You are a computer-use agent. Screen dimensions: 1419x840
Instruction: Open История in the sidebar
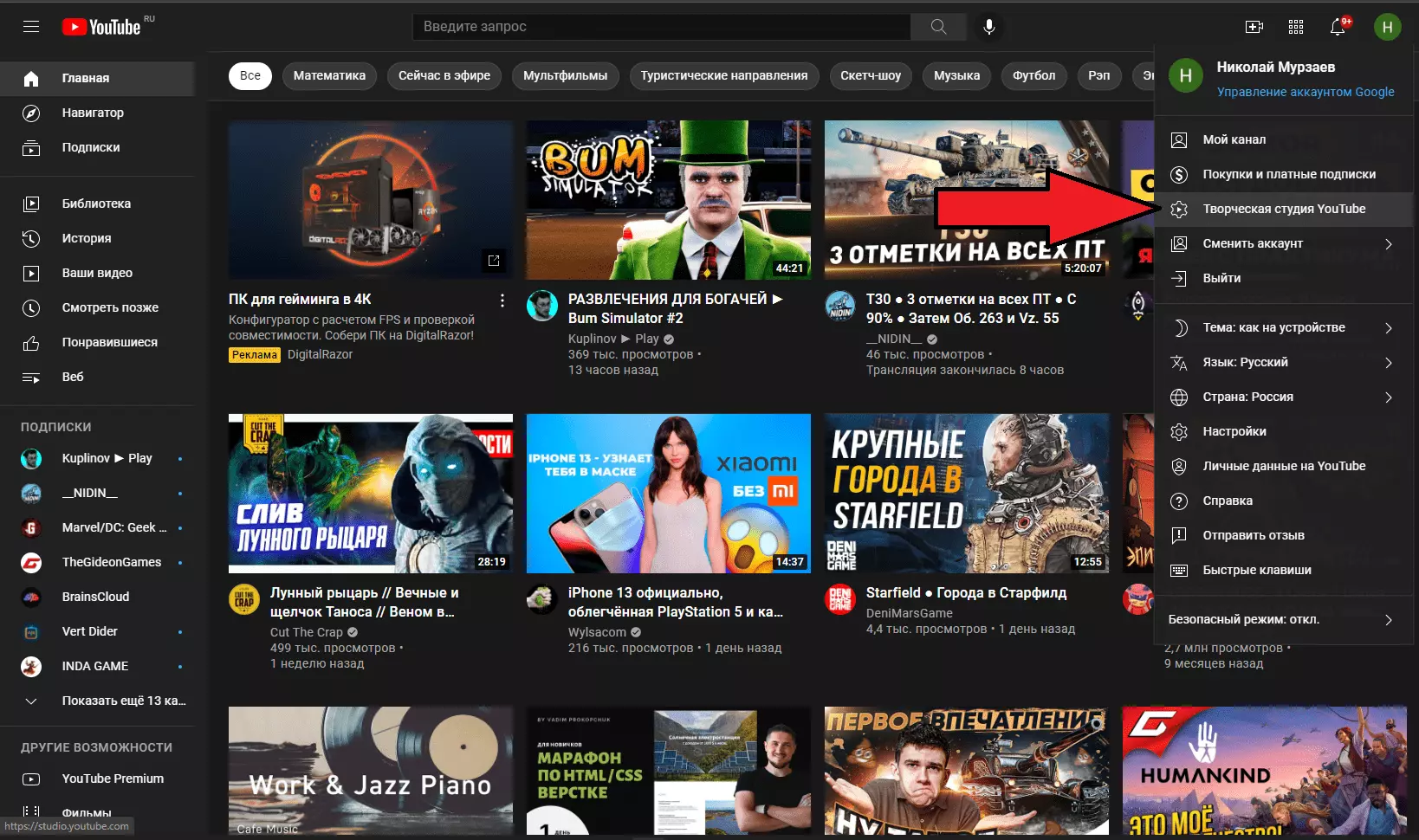(x=97, y=238)
